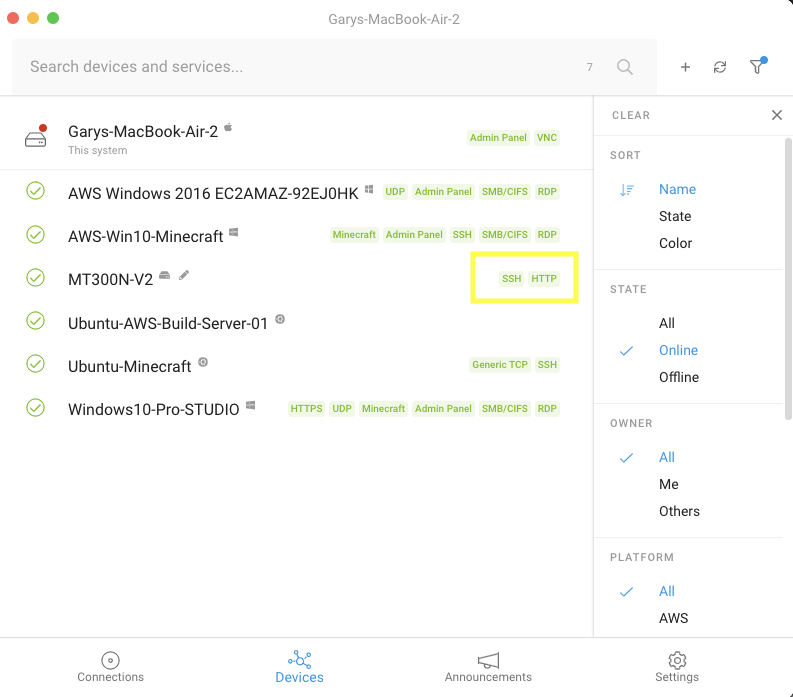Switch to the Devices tab

pyautogui.click(x=299, y=667)
